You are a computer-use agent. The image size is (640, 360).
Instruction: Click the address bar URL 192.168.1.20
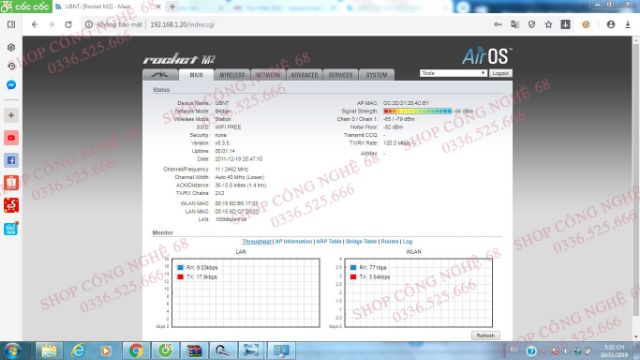pyautogui.click(x=182, y=24)
